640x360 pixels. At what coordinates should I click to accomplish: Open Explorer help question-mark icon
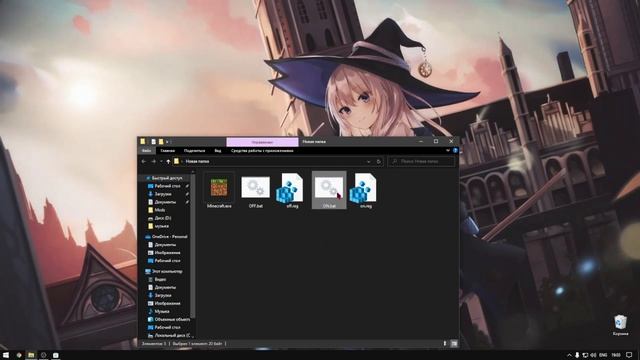point(455,151)
